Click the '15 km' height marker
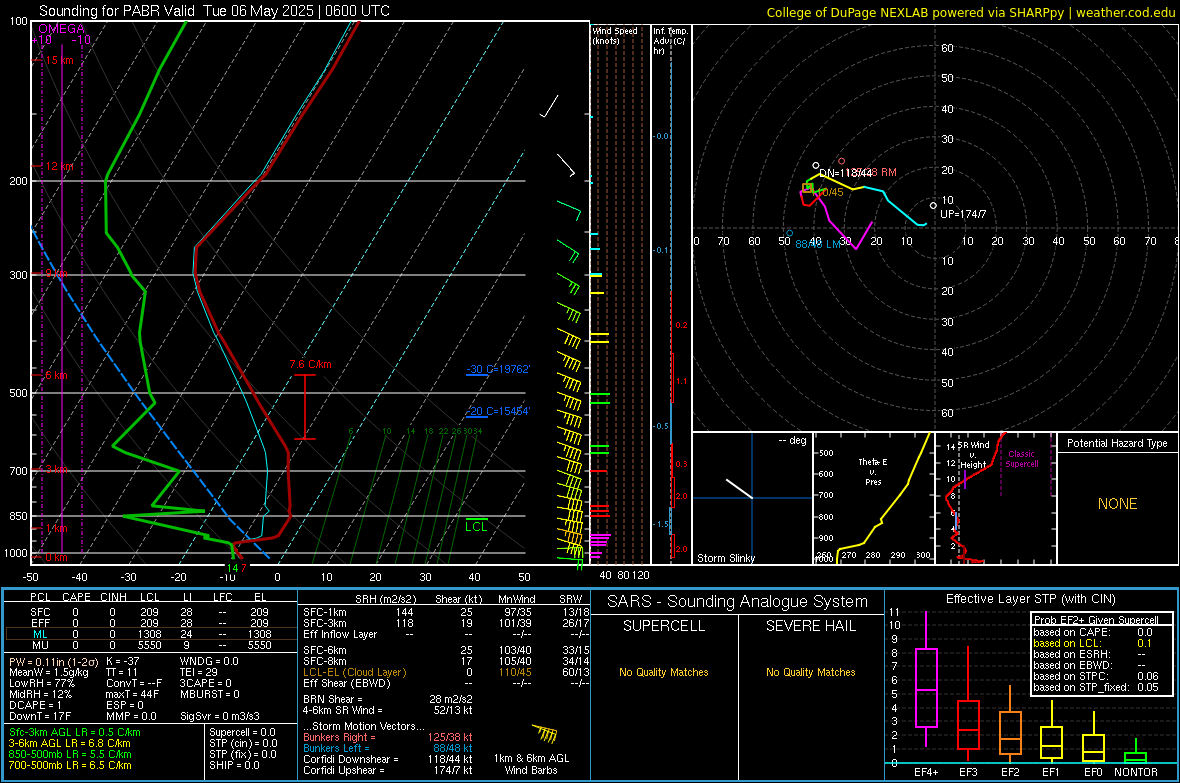The height and width of the screenshot is (783, 1180). click(x=59, y=60)
